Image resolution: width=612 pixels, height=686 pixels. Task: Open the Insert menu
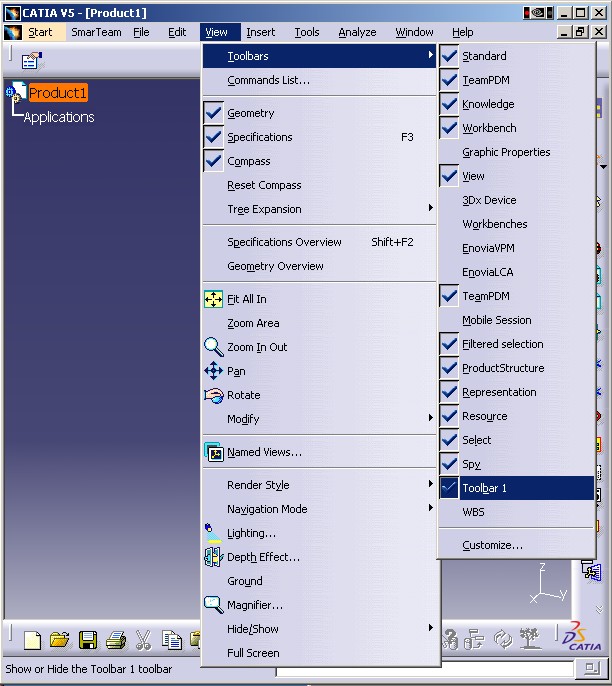coord(261,32)
